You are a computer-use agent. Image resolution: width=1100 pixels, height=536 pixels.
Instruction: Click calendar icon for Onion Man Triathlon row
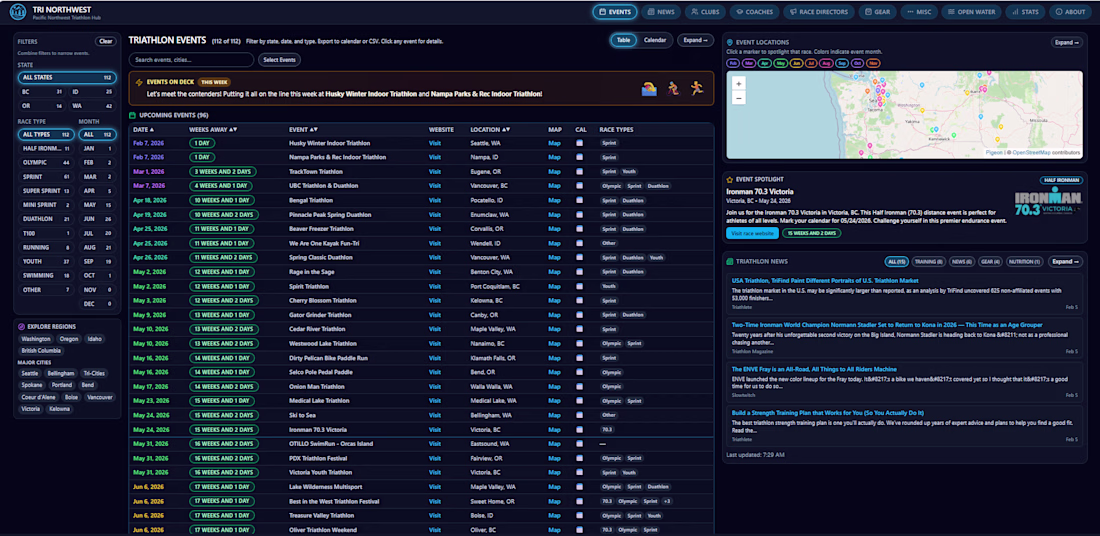tap(579, 387)
